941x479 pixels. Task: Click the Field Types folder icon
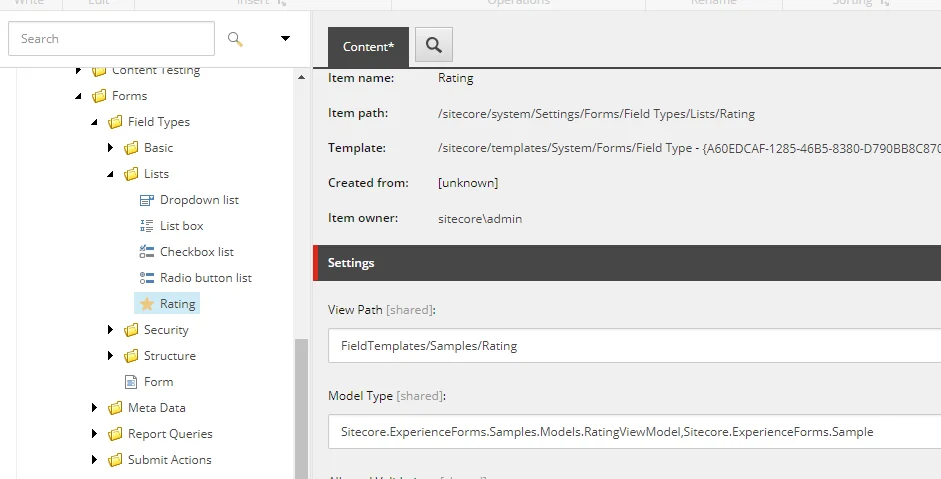click(115, 122)
